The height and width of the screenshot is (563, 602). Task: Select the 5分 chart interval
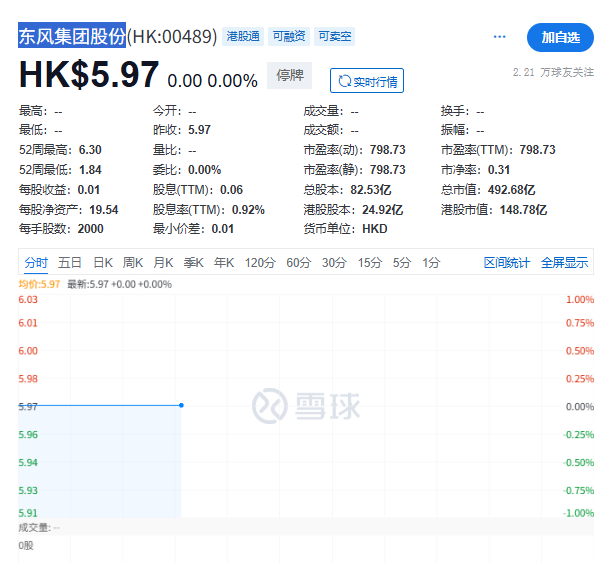tap(402, 263)
